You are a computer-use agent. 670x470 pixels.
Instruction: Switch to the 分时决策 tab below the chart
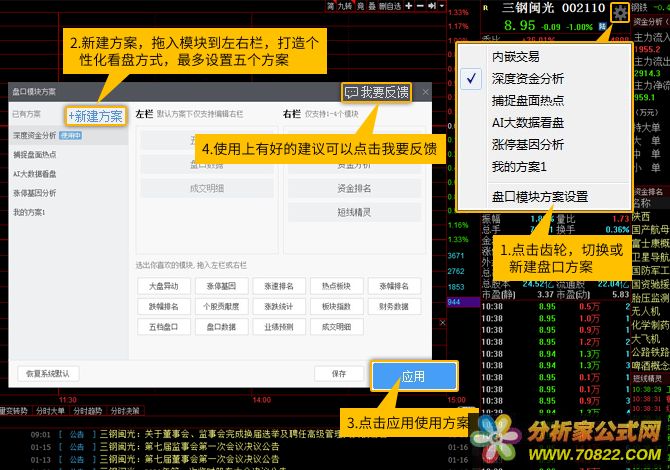(125, 411)
